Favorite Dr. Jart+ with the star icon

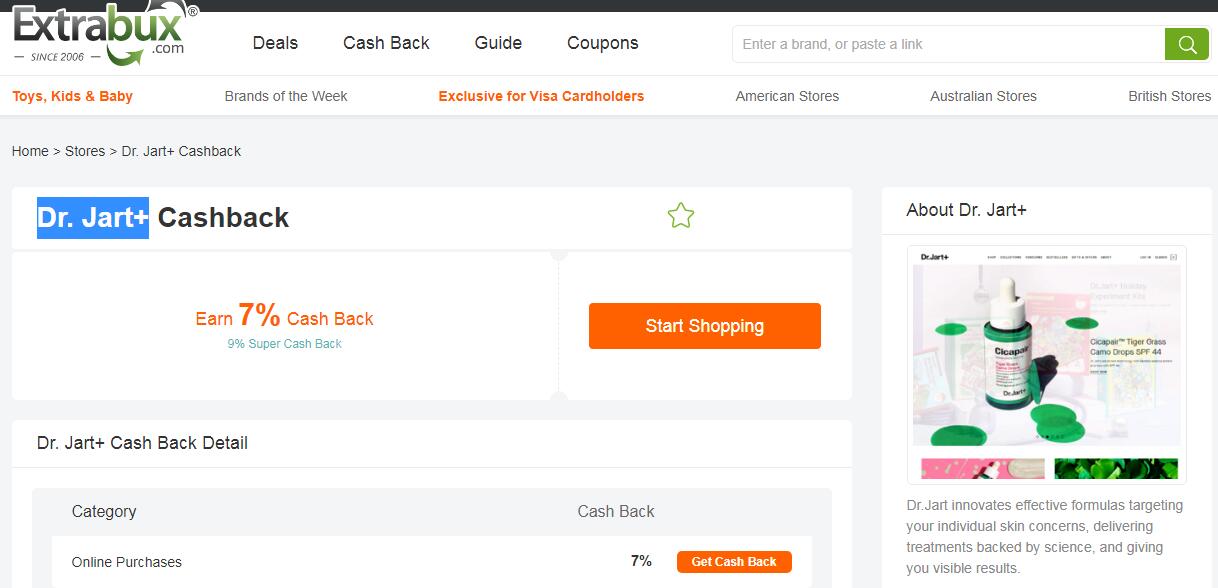click(681, 215)
